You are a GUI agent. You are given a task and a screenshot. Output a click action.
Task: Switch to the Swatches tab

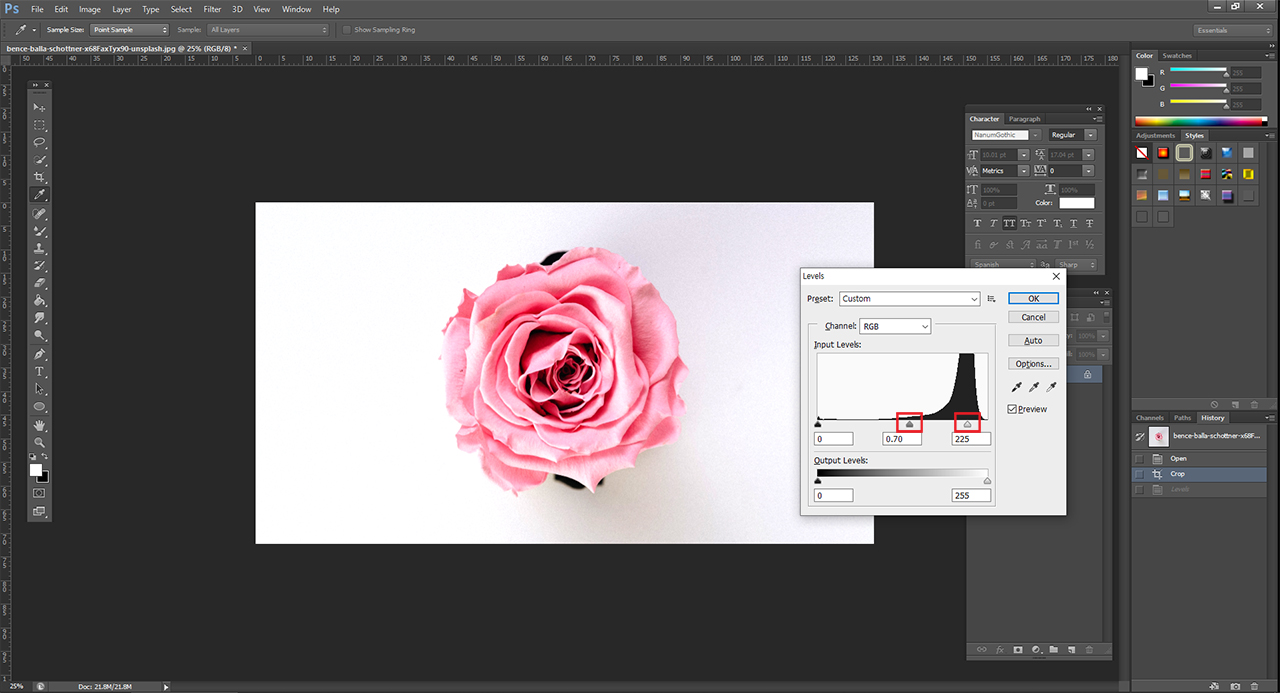(1177, 56)
